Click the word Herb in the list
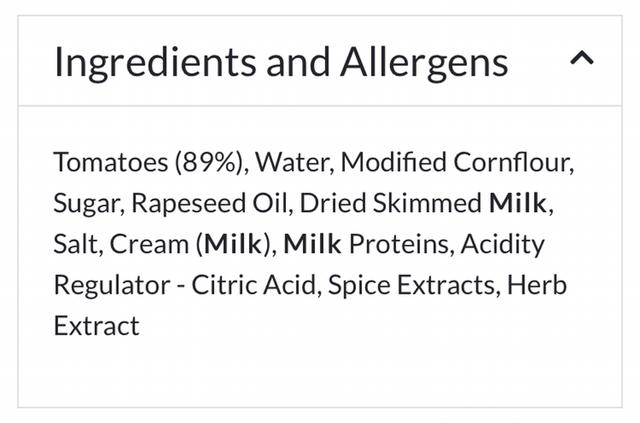Screen dimensions: 640x423 click(537, 285)
